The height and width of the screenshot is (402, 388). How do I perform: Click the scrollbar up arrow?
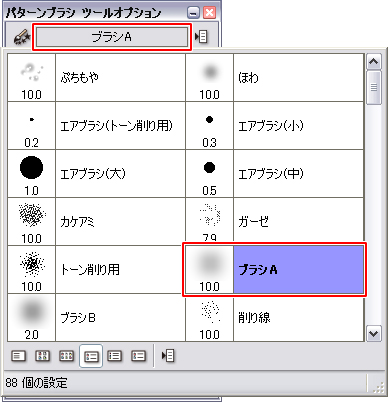pos(374,62)
